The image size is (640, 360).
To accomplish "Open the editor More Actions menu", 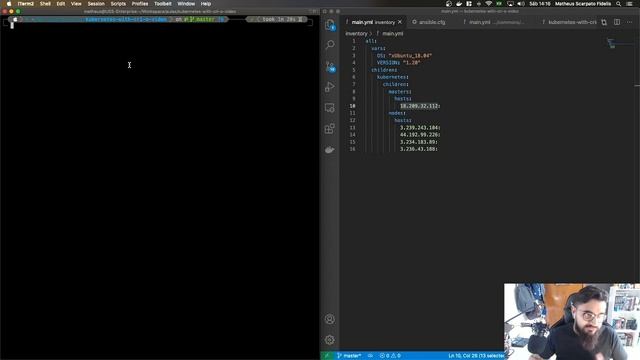I will pyautogui.click(x=629, y=22).
